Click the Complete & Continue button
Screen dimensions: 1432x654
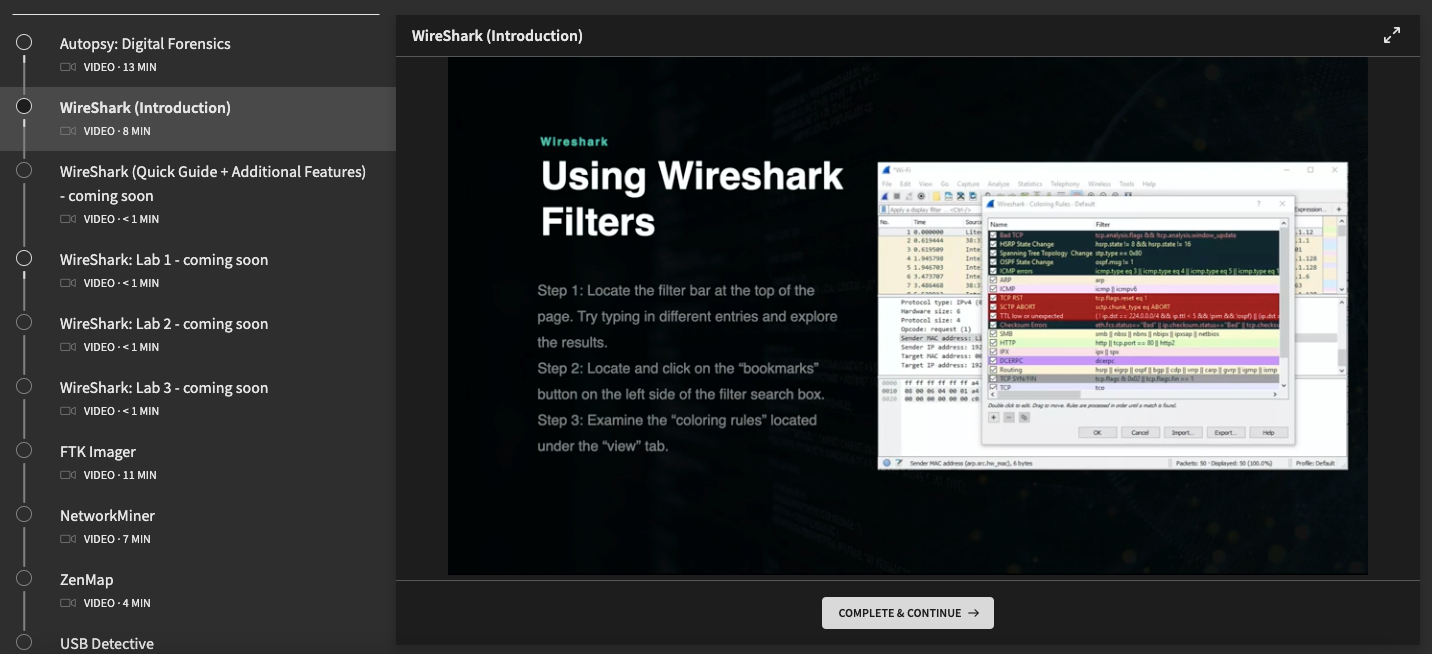pyautogui.click(x=908, y=613)
